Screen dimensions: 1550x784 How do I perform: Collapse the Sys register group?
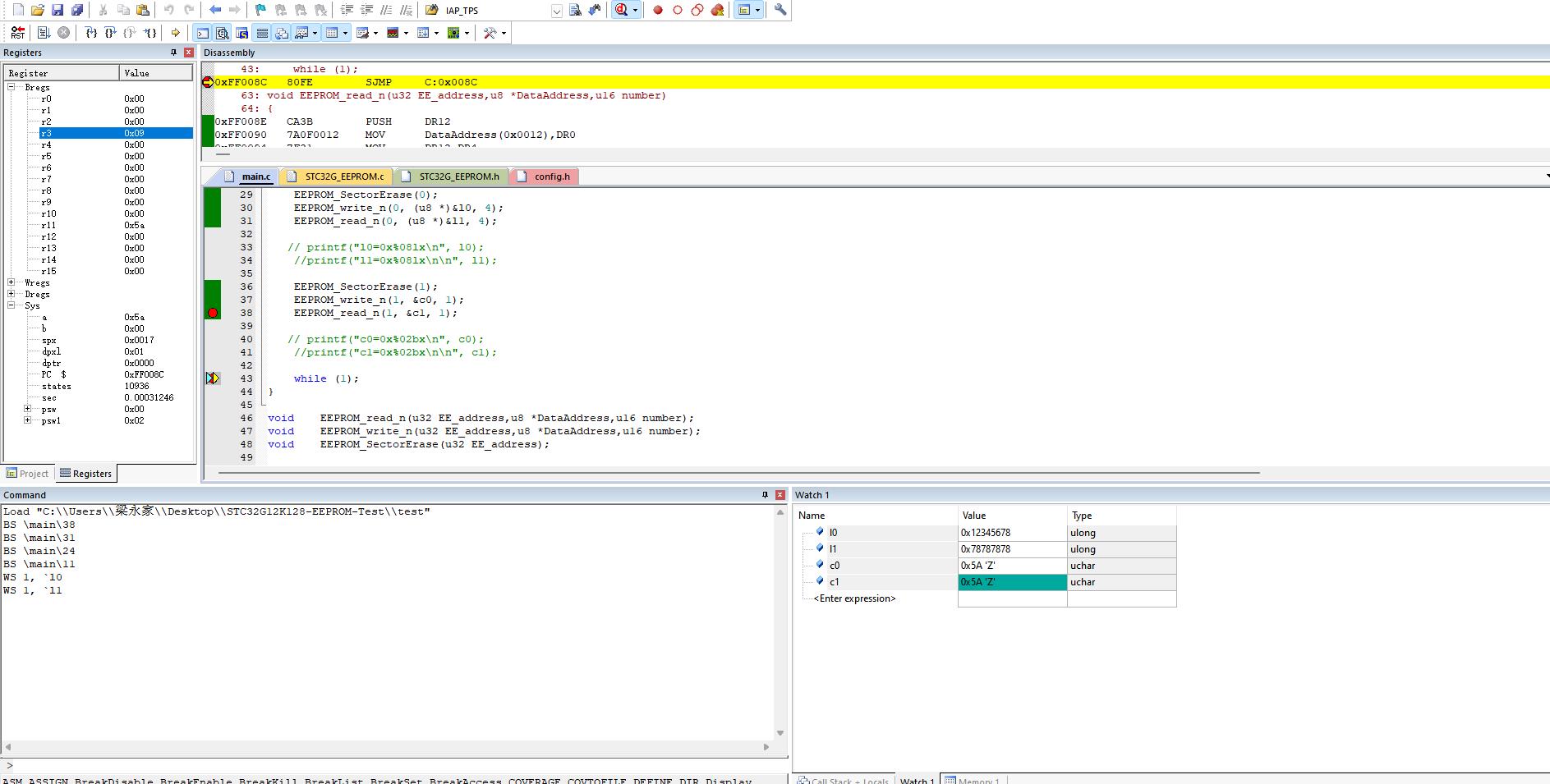click(x=11, y=305)
